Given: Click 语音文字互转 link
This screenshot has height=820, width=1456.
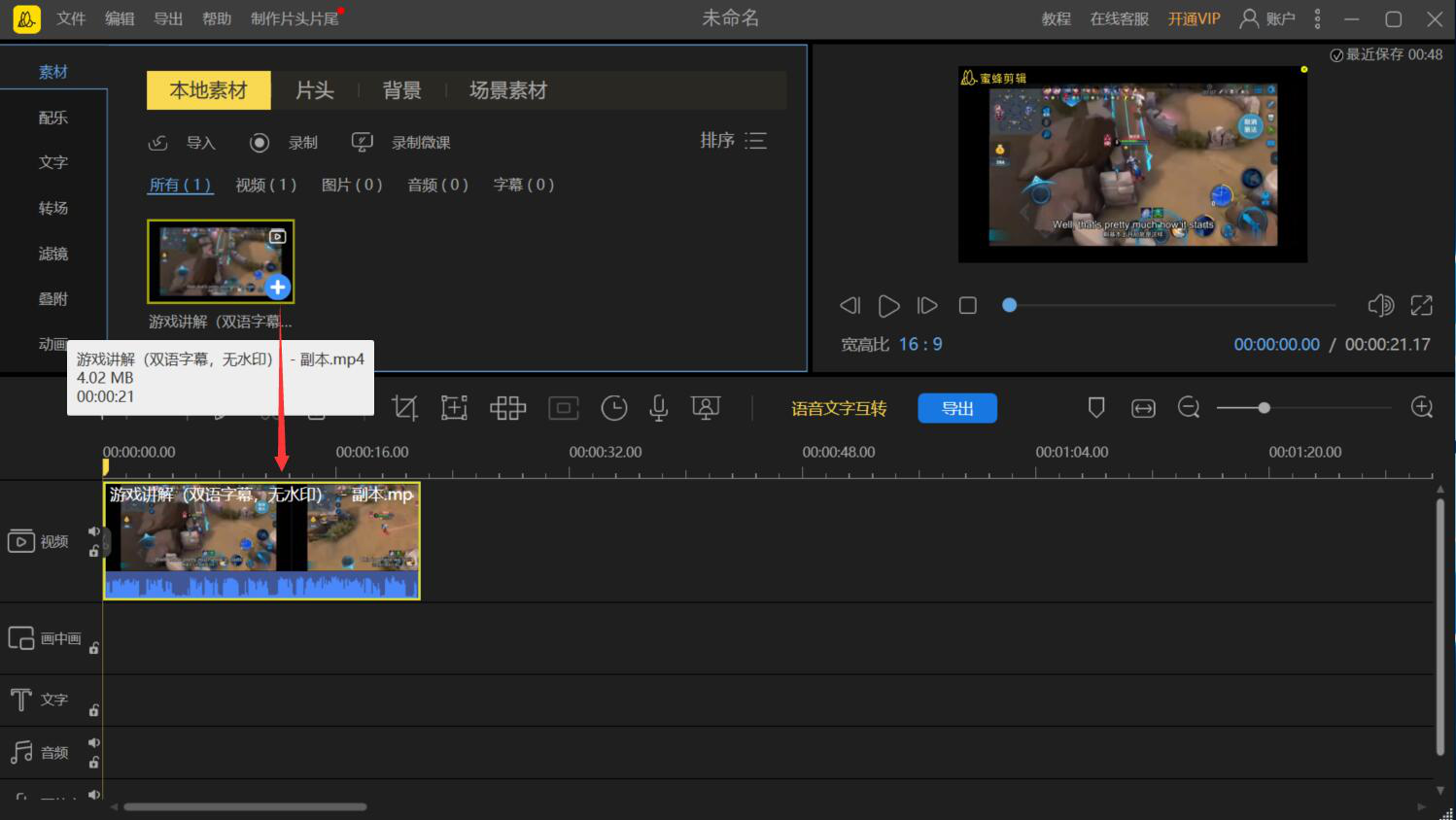Looking at the screenshot, I should tap(839, 409).
